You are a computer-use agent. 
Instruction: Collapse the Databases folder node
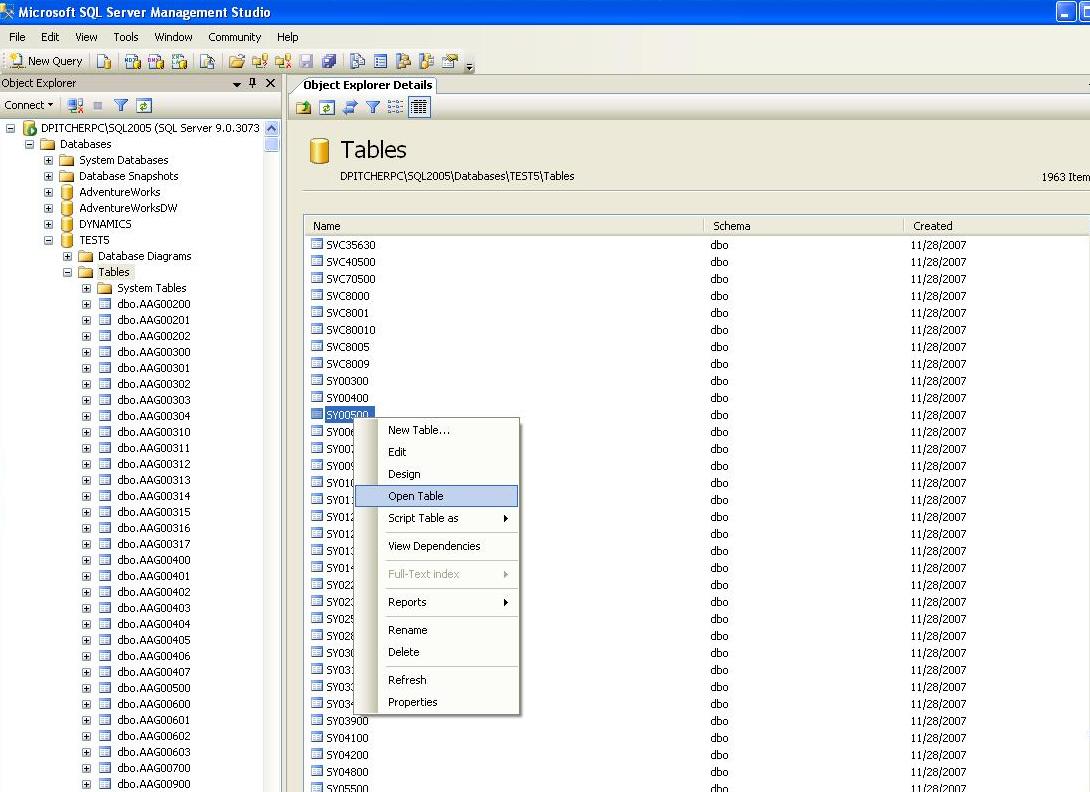click(29, 144)
